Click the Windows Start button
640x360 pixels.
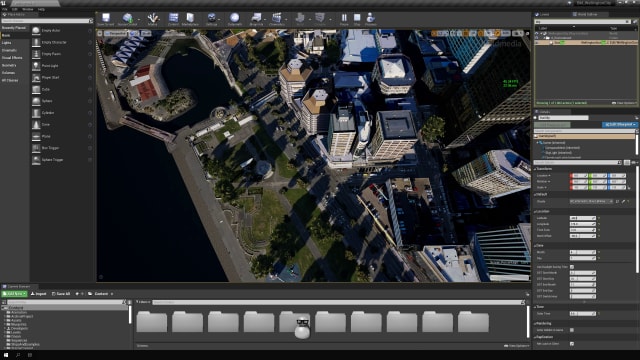tap(6, 355)
